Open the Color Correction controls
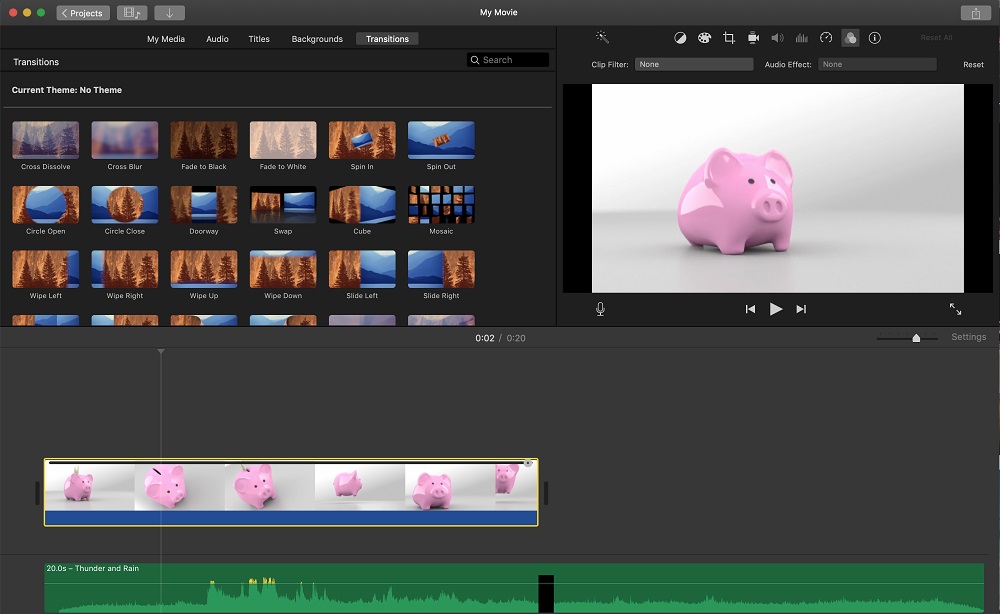 click(704, 37)
